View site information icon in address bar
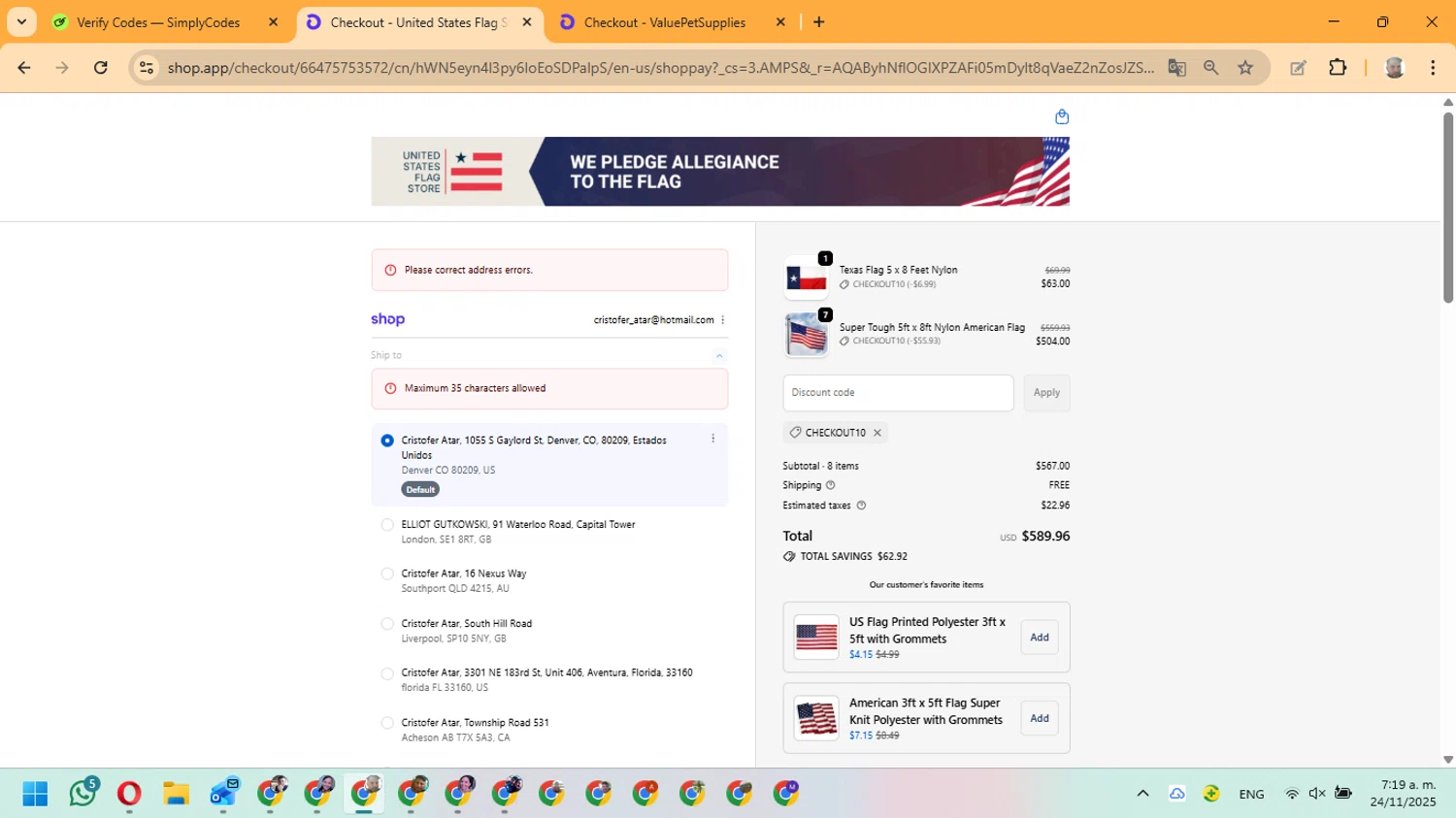Screen dimensions: 1456x818 point(147,68)
